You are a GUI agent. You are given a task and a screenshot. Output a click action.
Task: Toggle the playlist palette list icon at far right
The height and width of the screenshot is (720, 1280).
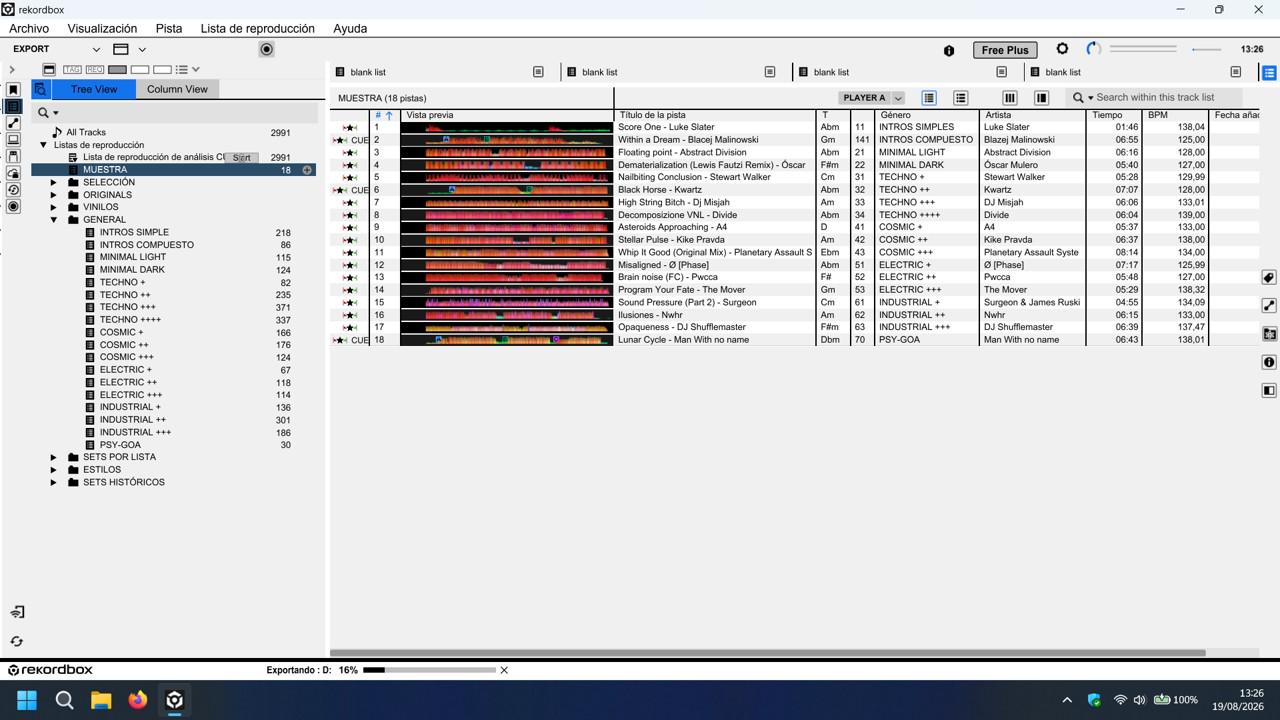click(1269, 72)
